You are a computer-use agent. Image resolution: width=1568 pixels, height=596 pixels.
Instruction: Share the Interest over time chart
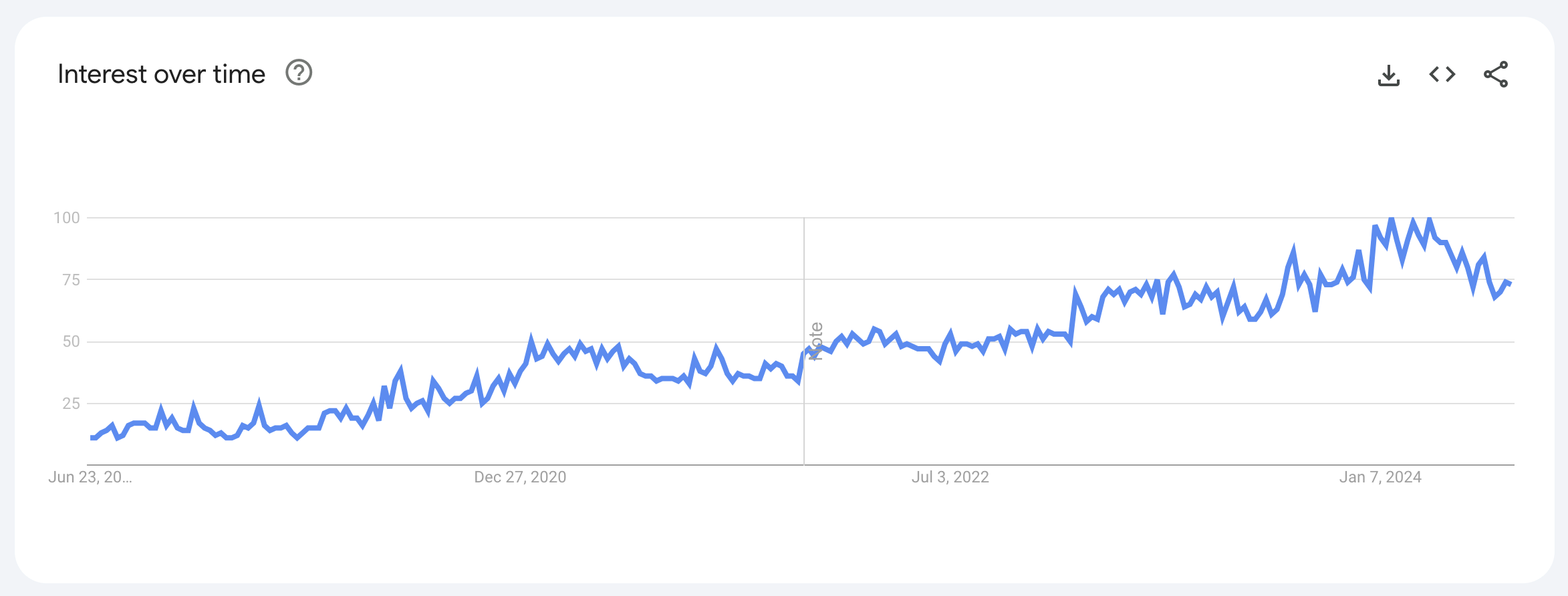[x=1495, y=74]
